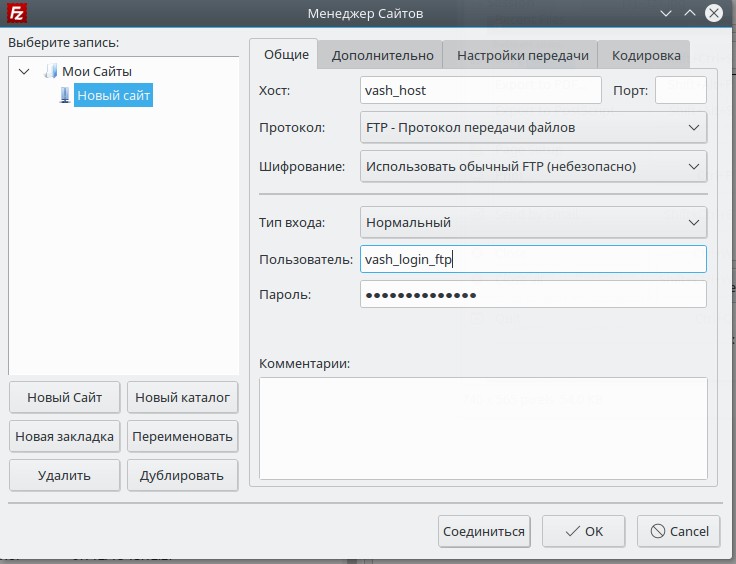The width and height of the screenshot is (736, 564).
Task: Collapse the Мои Сайты tree node
Action: click(24, 71)
